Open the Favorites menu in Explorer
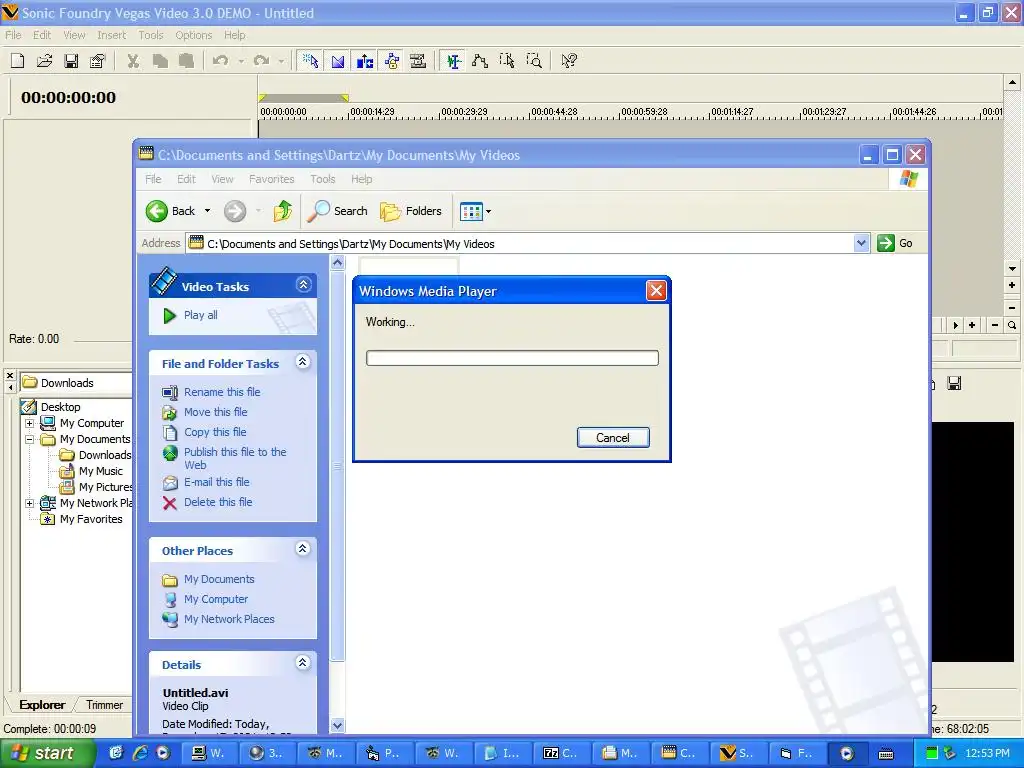 tap(272, 179)
